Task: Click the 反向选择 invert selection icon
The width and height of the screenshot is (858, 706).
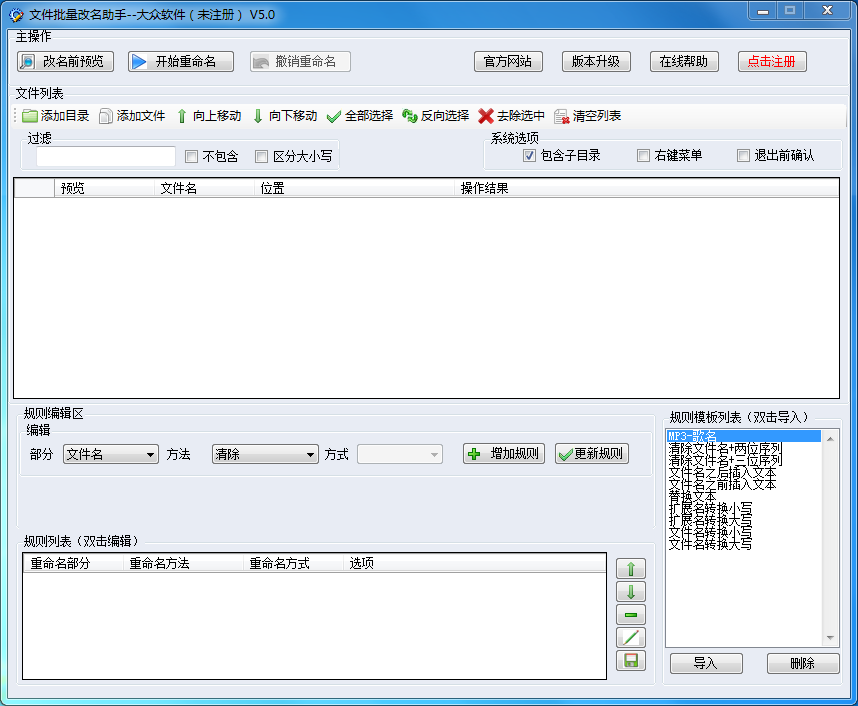Action: pos(410,116)
